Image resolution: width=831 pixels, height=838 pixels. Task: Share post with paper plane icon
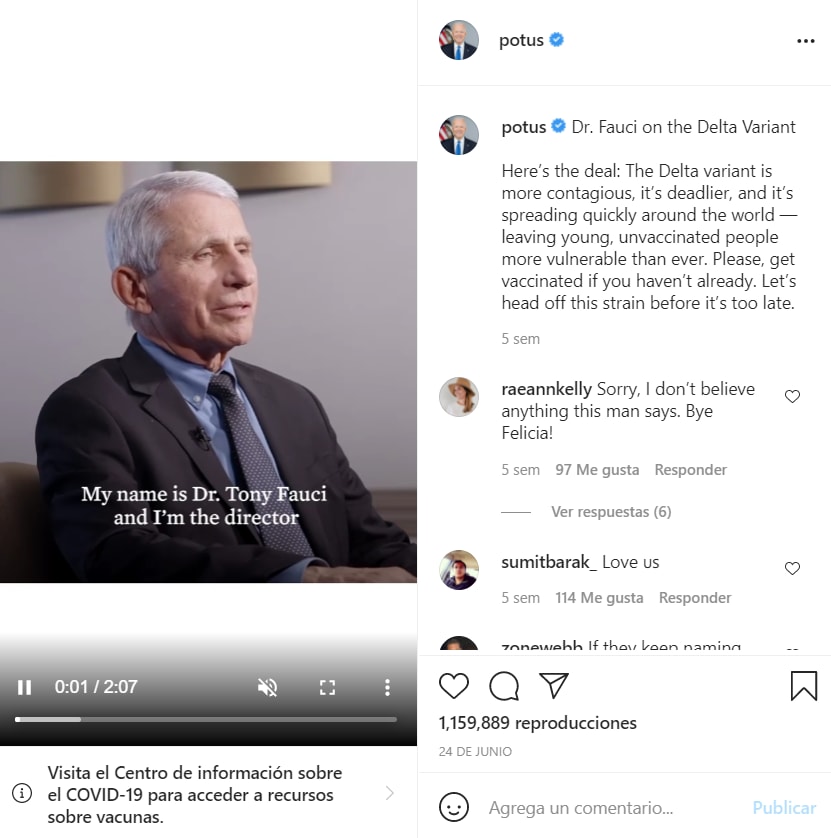click(x=554, y=685)
